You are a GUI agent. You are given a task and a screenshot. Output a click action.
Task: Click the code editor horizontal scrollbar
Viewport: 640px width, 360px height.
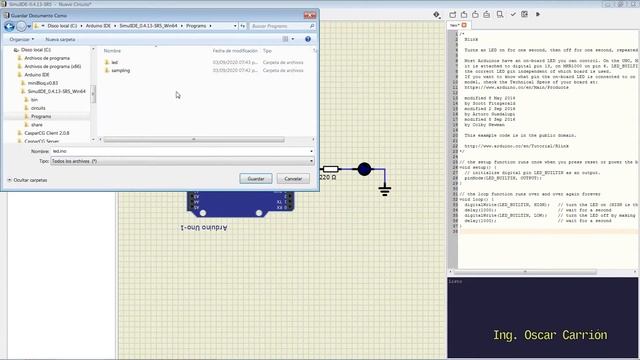click(x=525, y=272)
